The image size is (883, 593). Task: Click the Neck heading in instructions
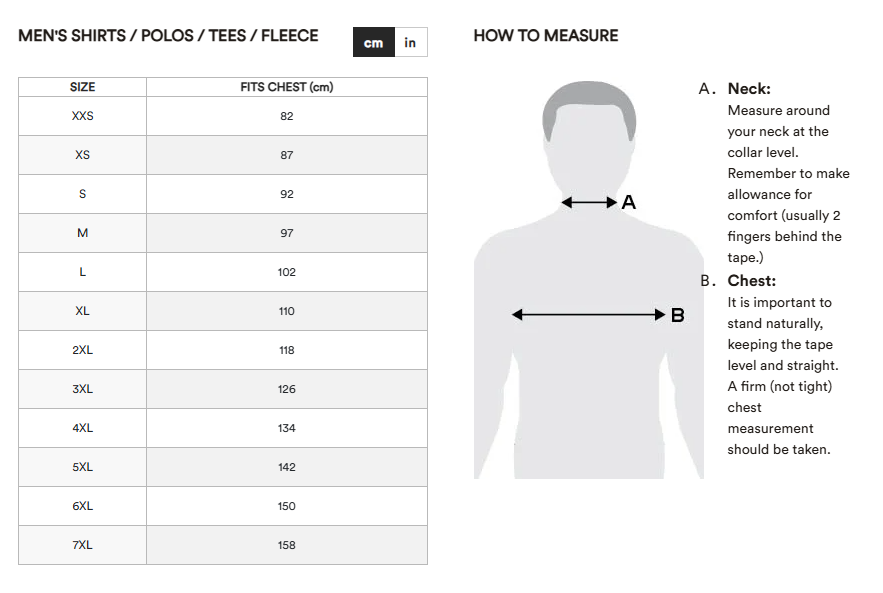[749, 89]
